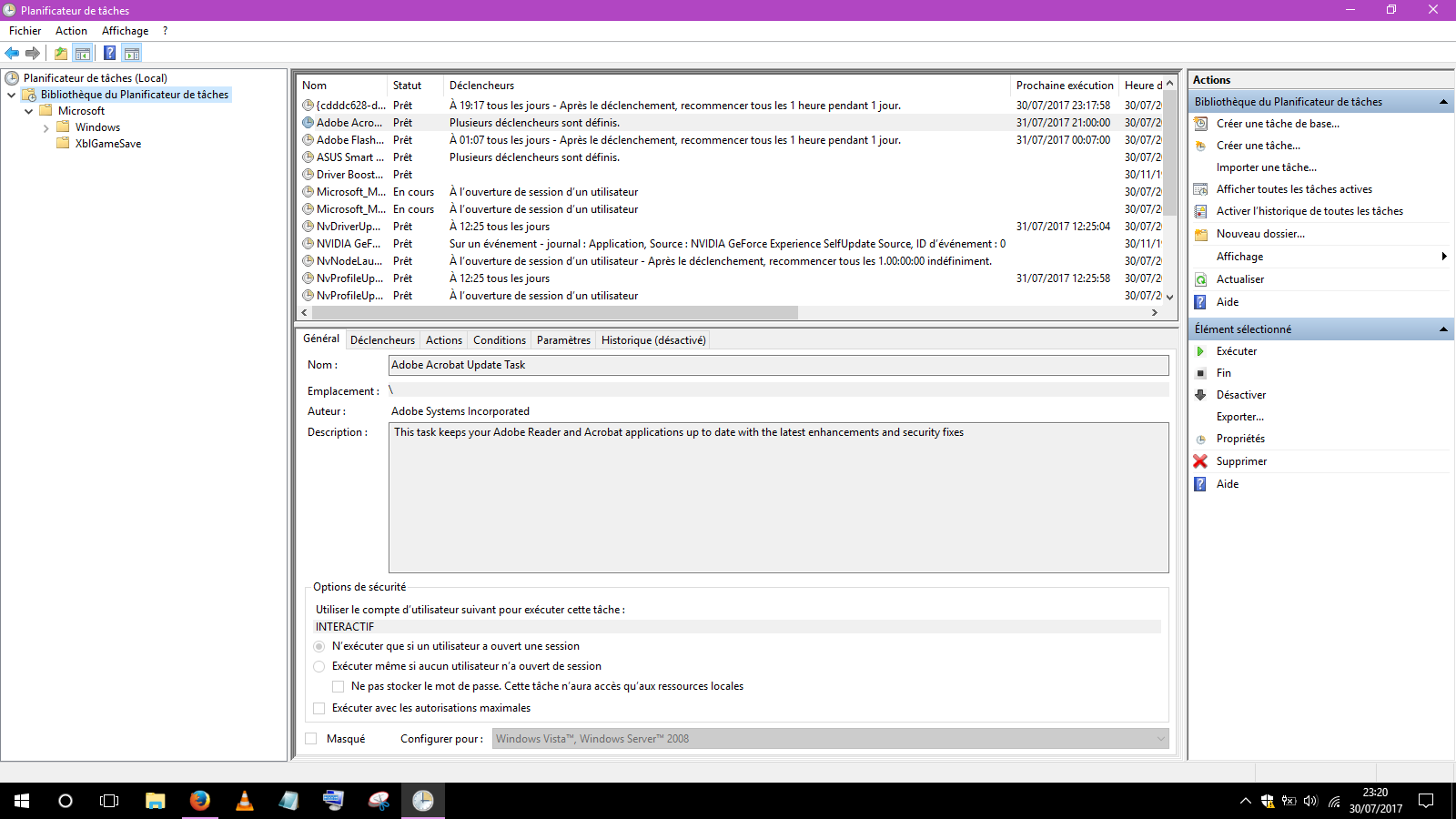The width and height of the screenshot is (1456, 819).
Task: Open Firefox from the taskbar
Action: pyautogui.click(x=199, y=801)
